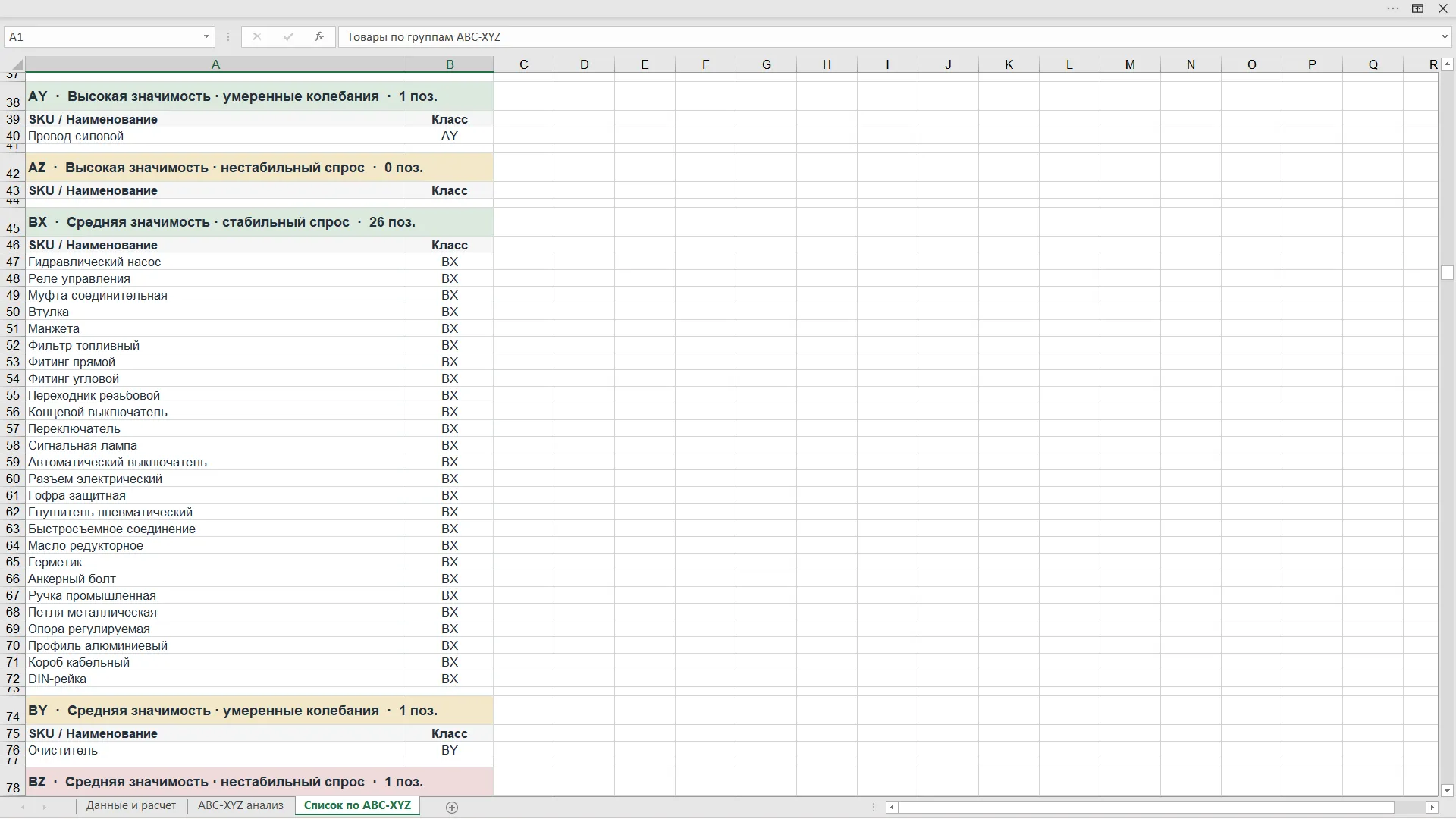
Task: Click horizontal scrollbar left arrow
Action: [893, 808]
